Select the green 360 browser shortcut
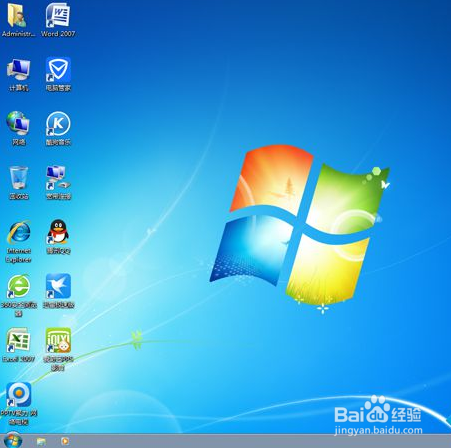The height and width of the screenshot is (448, 451). (19, 286)
